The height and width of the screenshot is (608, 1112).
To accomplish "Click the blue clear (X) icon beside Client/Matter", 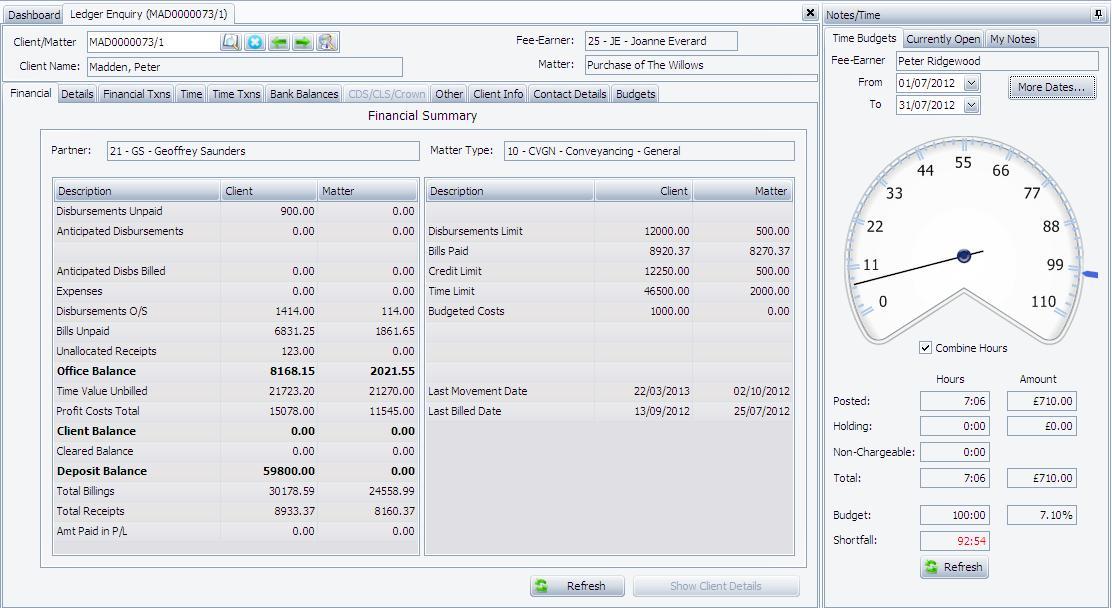I will (255, 42).
